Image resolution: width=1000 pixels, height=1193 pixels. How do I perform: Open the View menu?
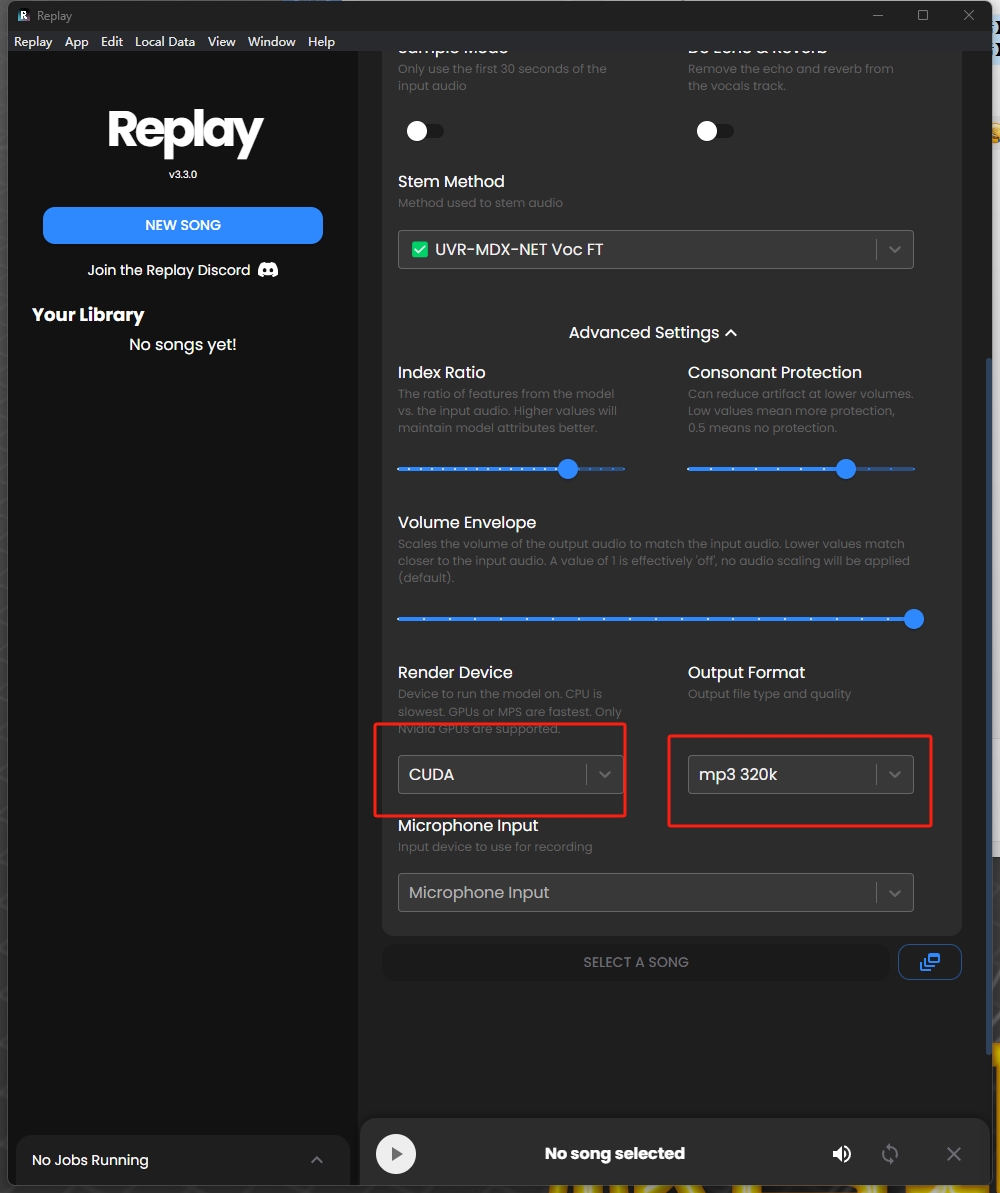[x=221, y=42]
